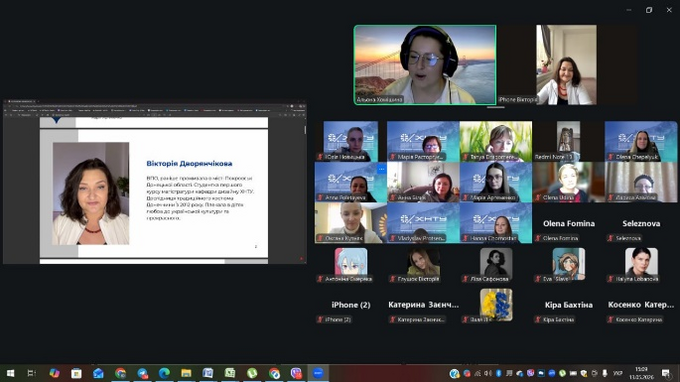Viewport: 680px width, 382px height.
Task: Open Excel from the taskbar
Action: [x=230, y=373]
